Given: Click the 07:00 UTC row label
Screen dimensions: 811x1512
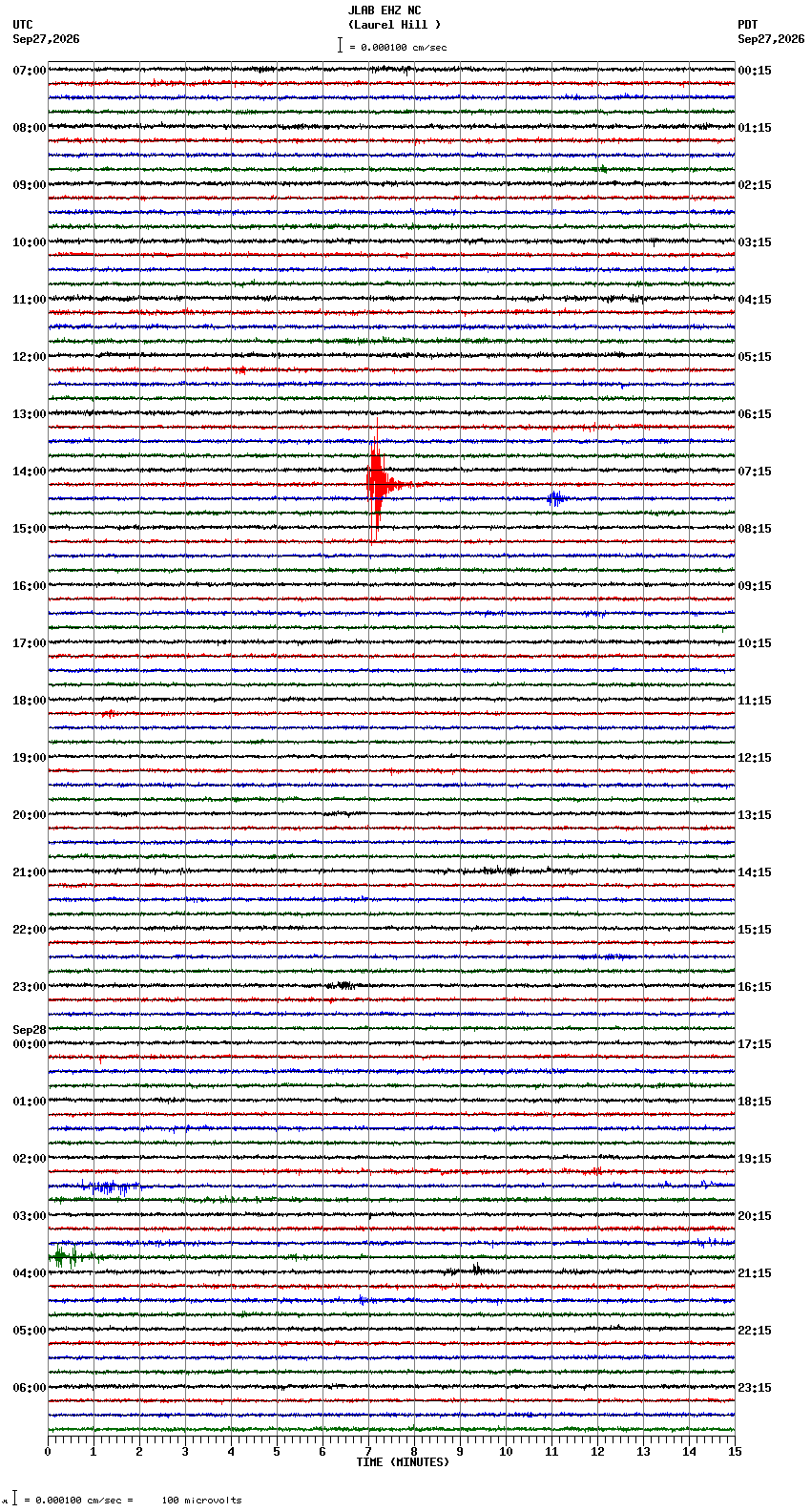Looking at the screenshot, I should [x=30, y=71].
